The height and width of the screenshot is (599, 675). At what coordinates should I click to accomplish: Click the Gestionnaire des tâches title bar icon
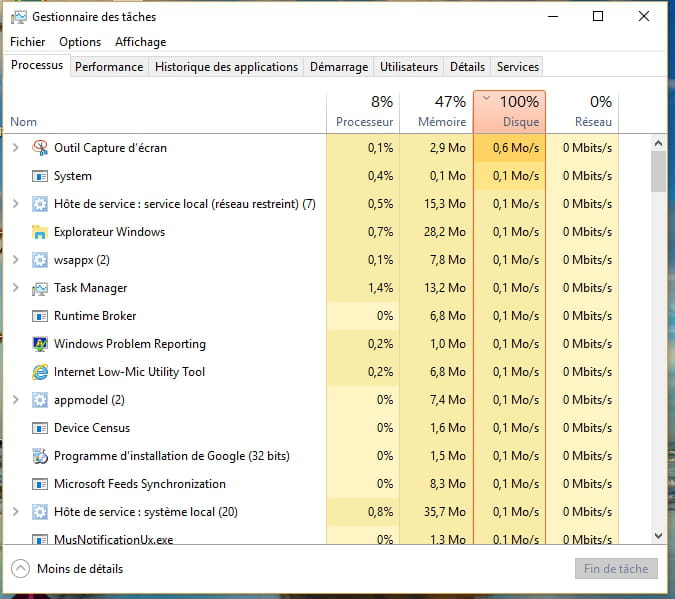pyautogui.click(x=19, y=17)
